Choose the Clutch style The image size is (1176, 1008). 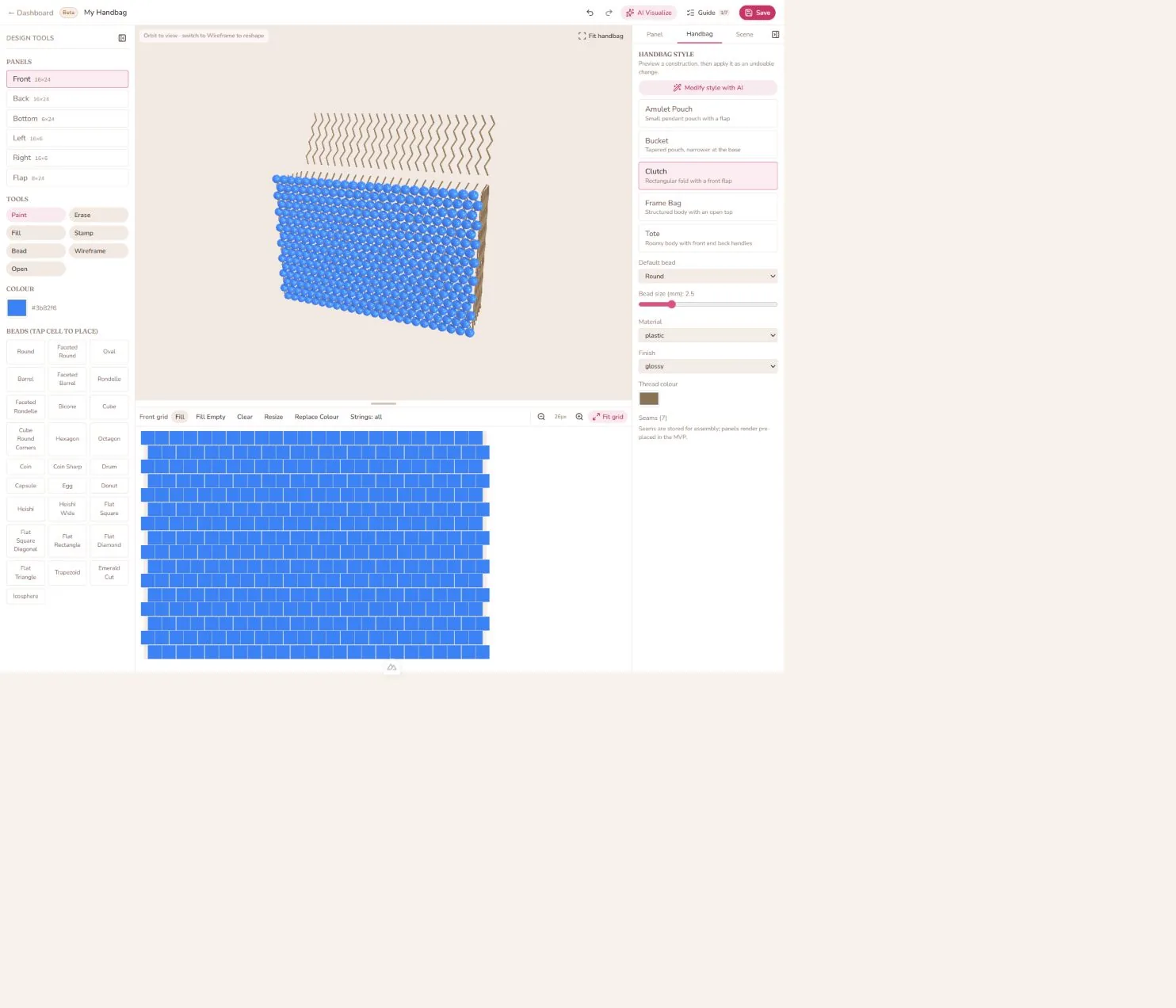click(708, 176)
